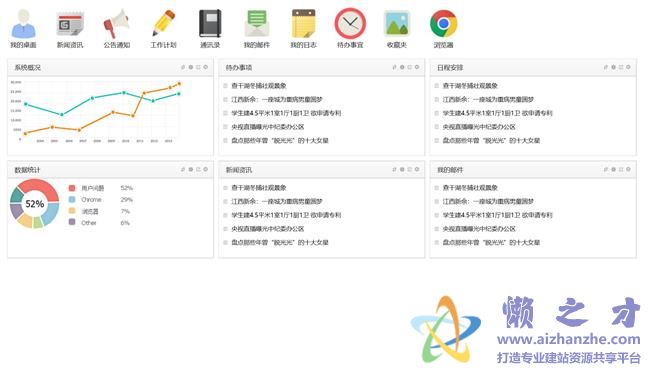Click square maximize icon in lower 我的邮件 panel header

click(x=621, y=169)
